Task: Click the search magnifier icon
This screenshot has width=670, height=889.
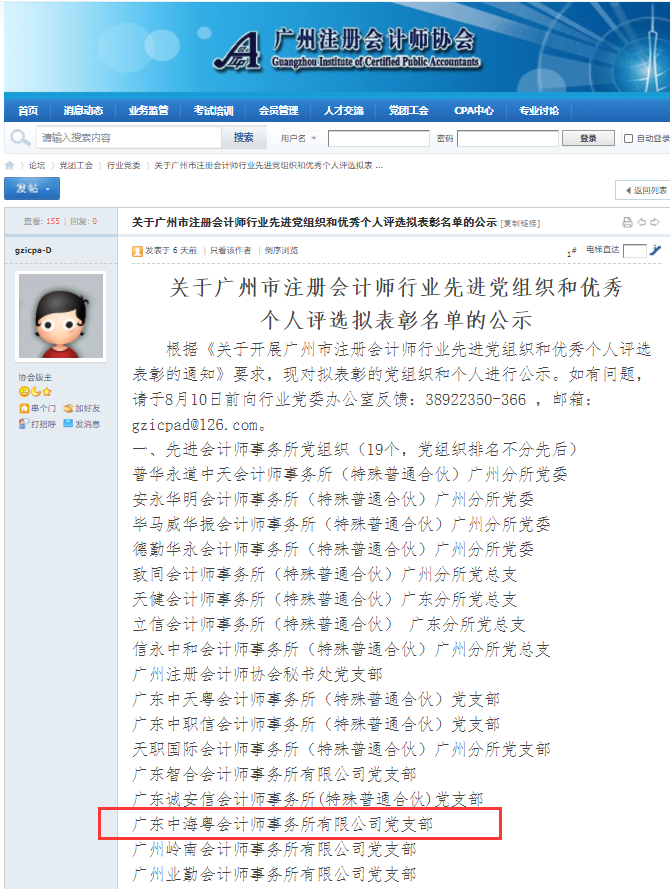Action: pos(20,138)
